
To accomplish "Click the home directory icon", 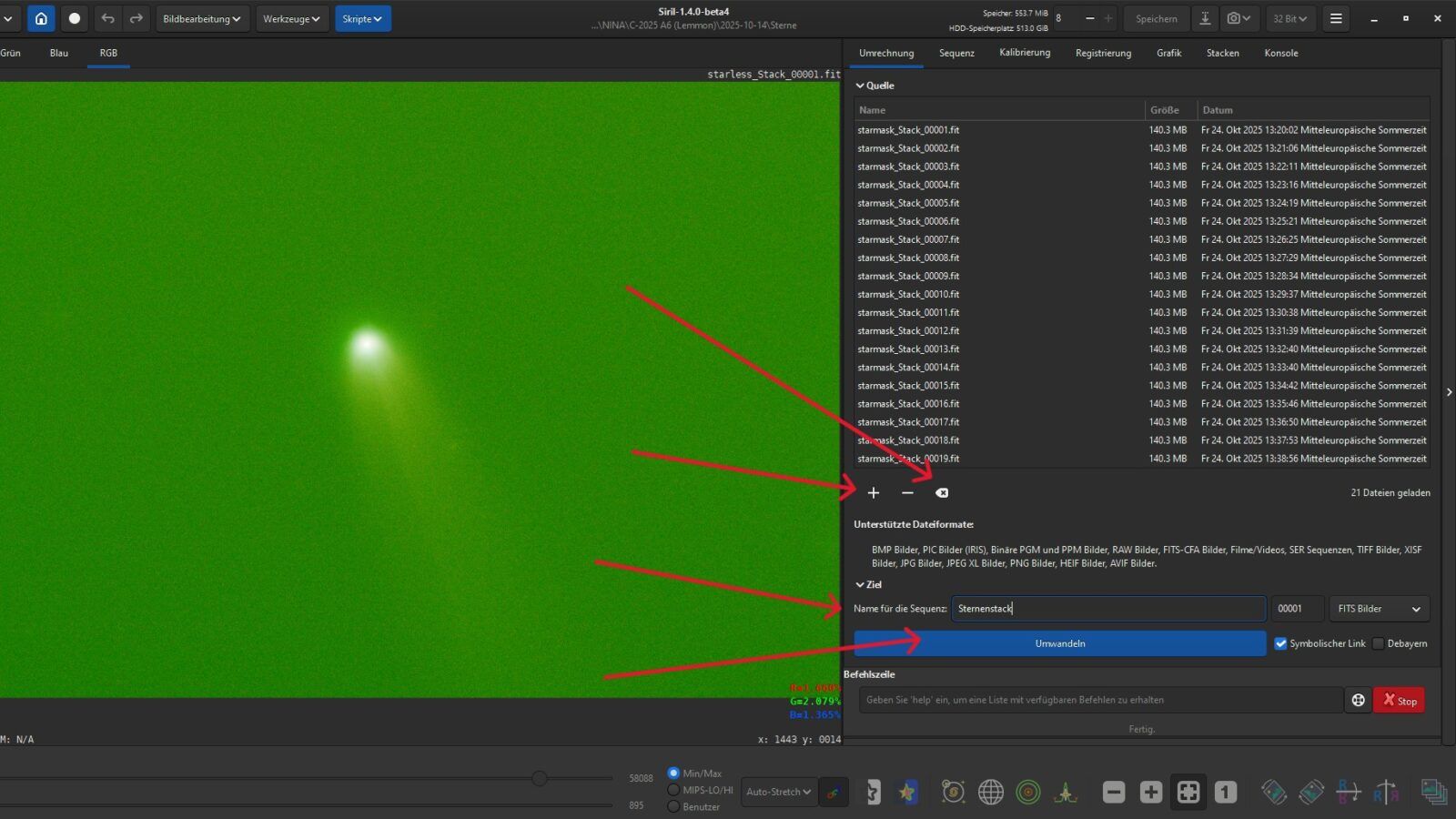I will 41,18.
